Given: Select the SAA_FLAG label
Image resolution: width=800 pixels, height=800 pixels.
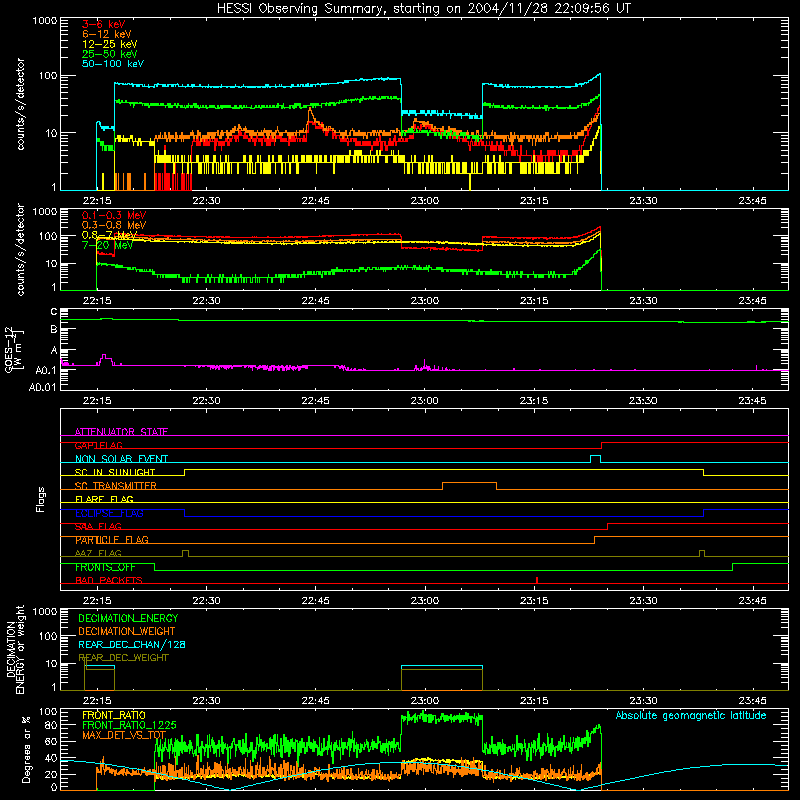Looking at the screenshot, I should [98, 527].
